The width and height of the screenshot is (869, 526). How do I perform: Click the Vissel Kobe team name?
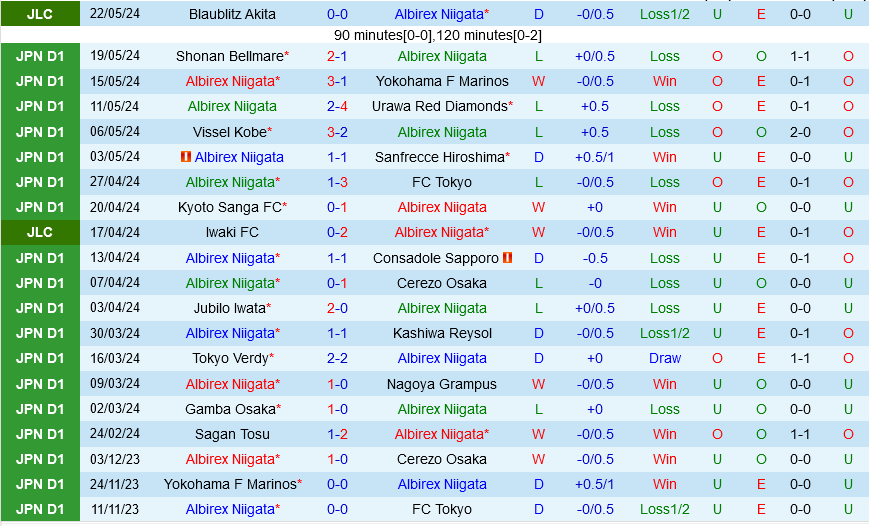229,132
